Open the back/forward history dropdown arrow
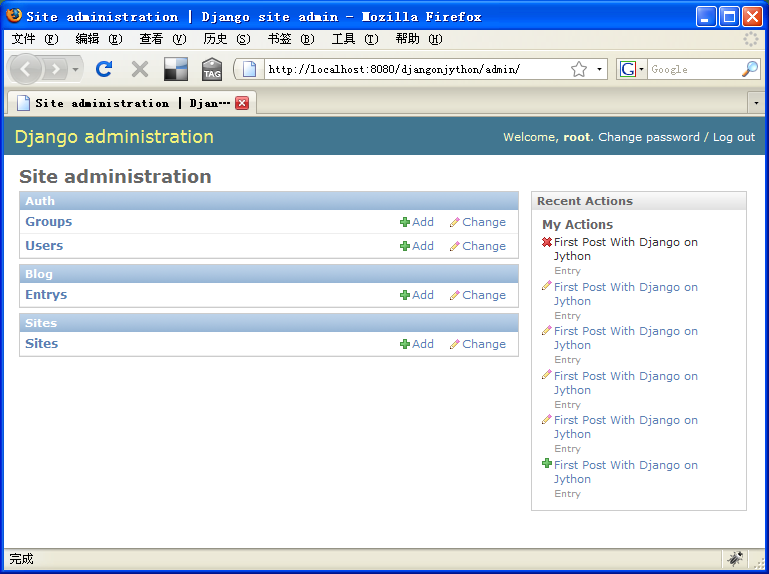 coord(76,69)
